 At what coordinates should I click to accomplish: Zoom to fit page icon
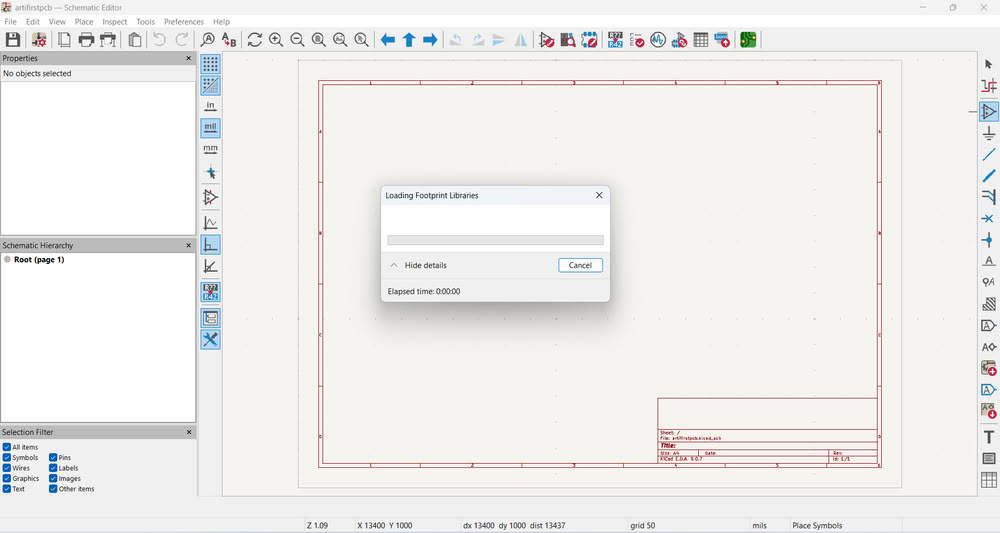pos(319,40)
